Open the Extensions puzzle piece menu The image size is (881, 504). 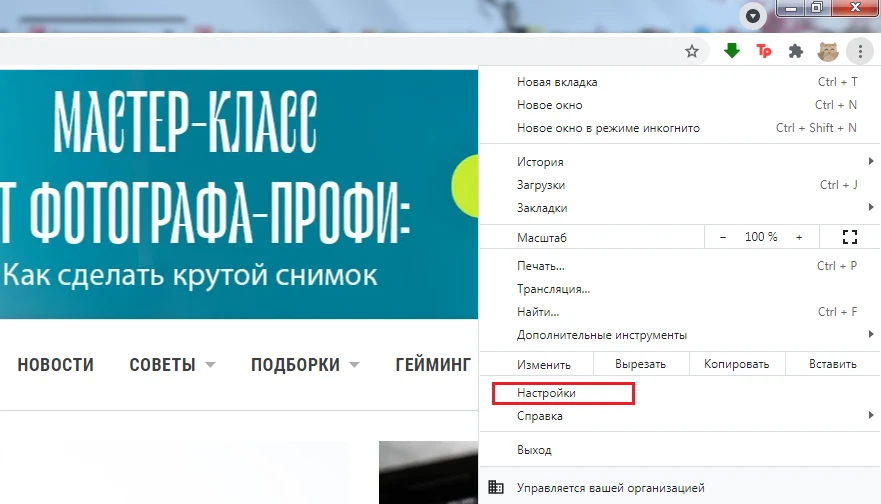(796, 51)
